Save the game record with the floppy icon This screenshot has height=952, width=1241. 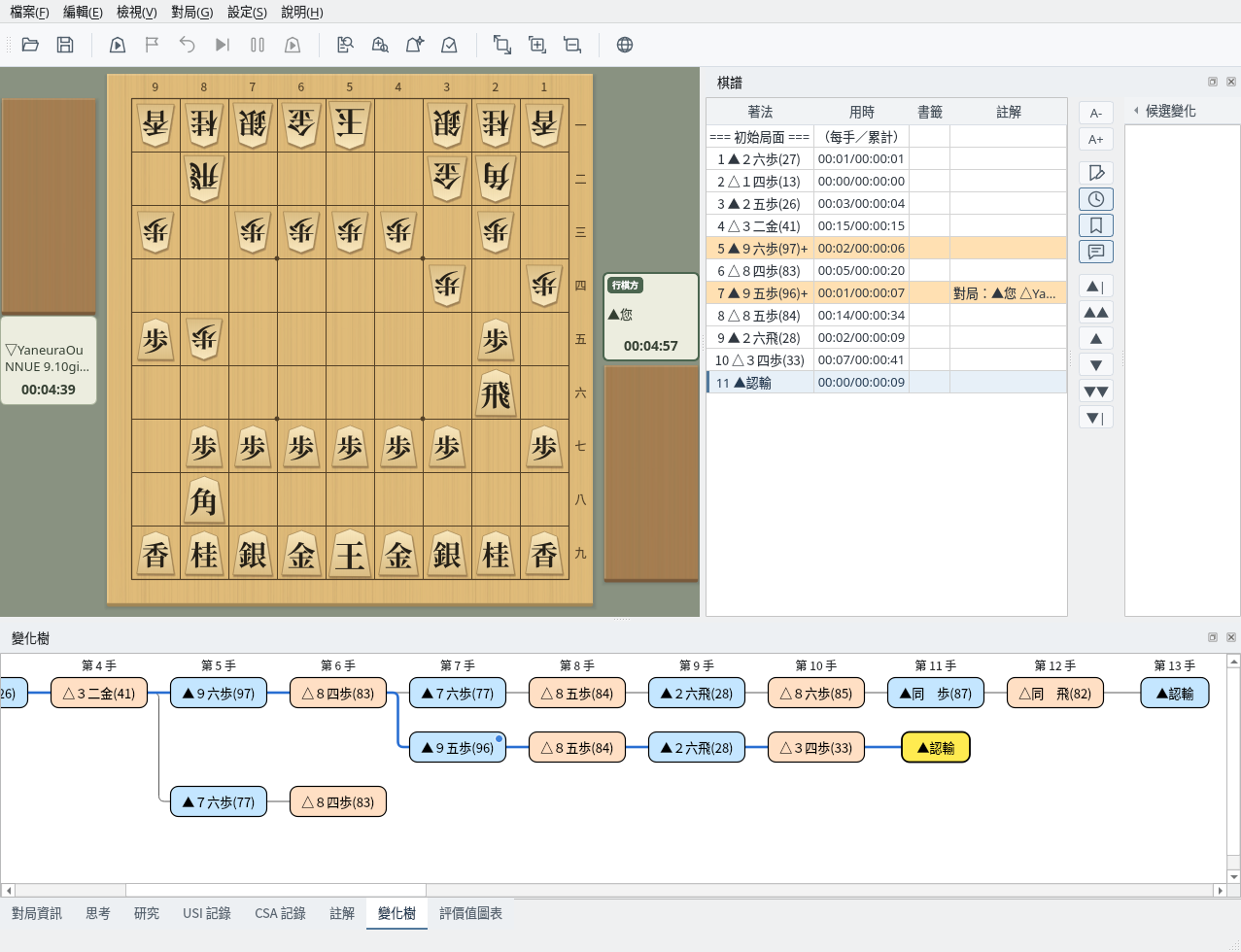pos(65,45)
